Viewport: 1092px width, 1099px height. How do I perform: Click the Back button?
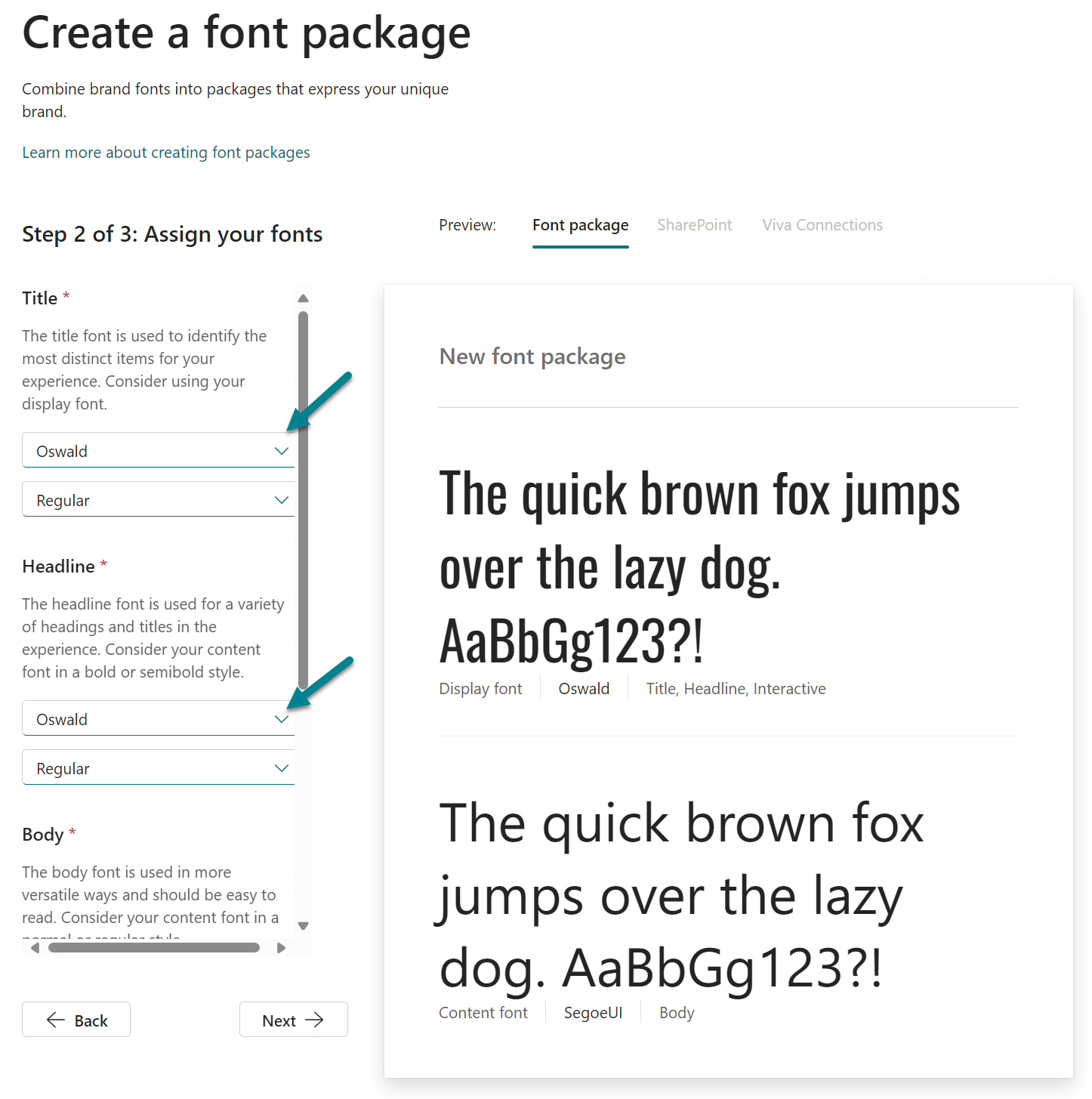(76, 1020)
